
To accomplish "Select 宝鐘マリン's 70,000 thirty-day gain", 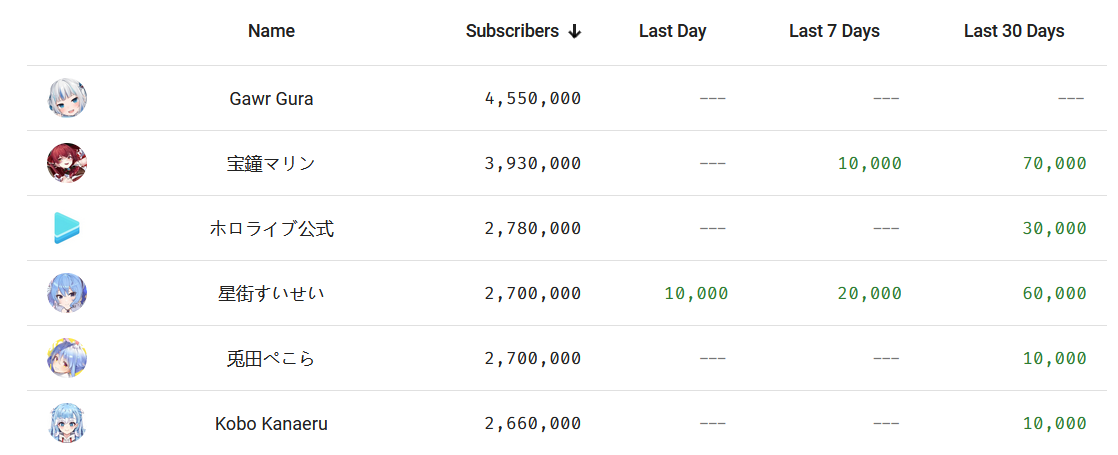I will (x=1055, y=163).
